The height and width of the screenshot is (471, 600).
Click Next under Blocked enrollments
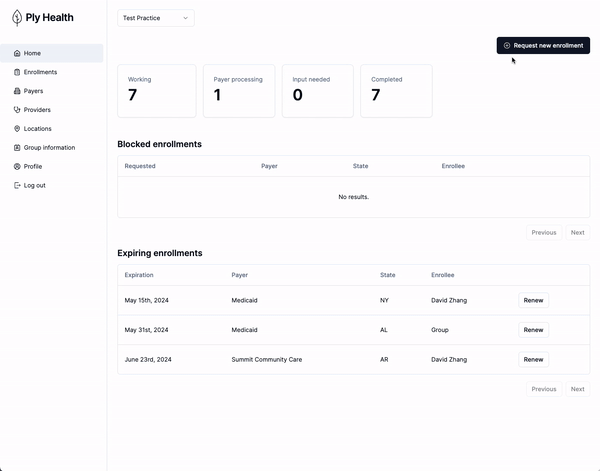[577, 233]
